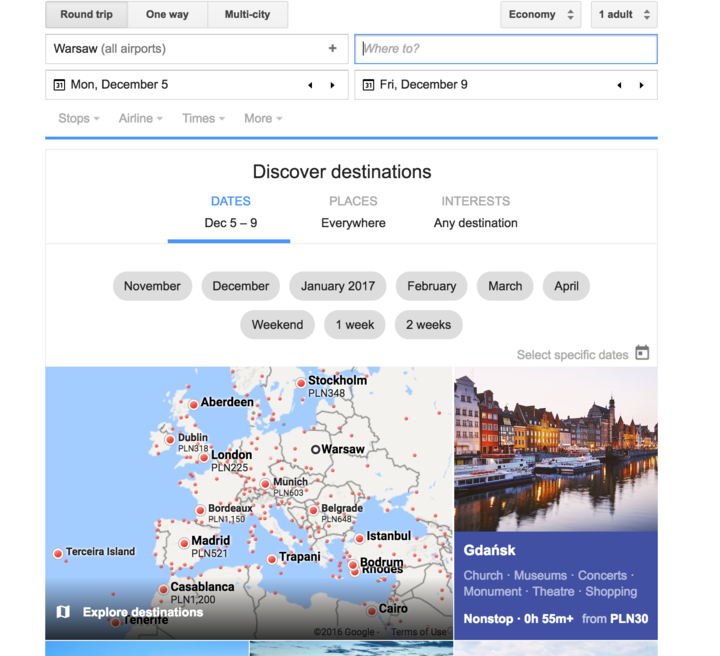Click the Stockholm map marker
The image size is (720, 656).
(x=301, y=382)
